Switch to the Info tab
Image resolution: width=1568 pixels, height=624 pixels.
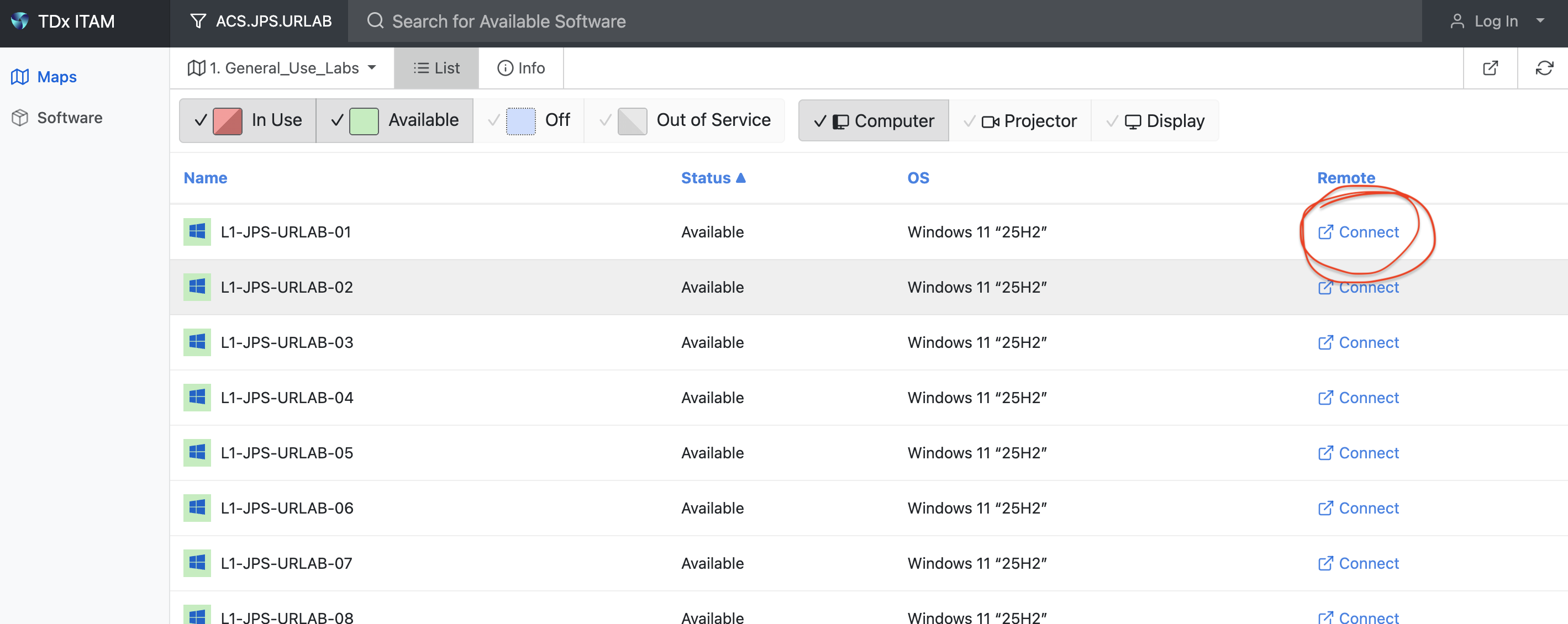(x=521, y=68)
